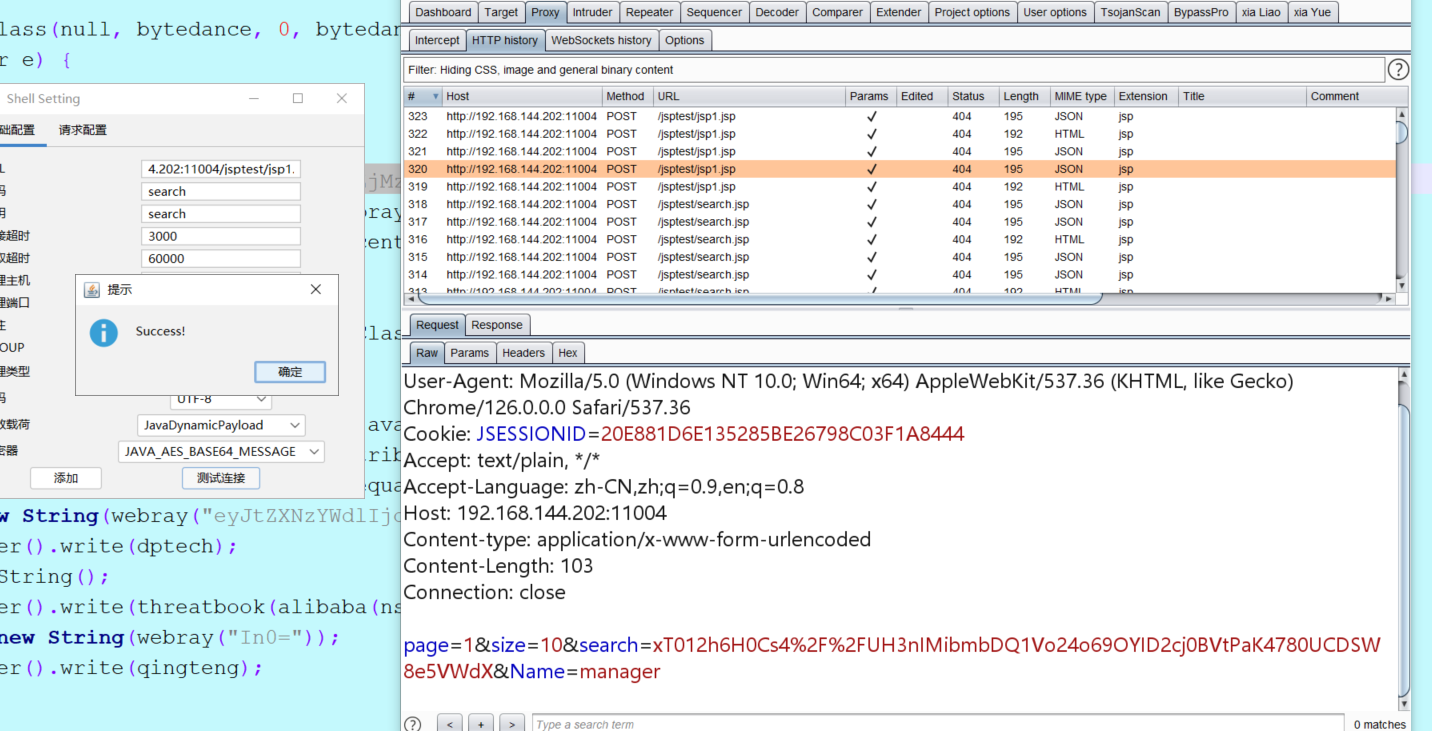Image resolution: width=1432 pixels, height=731 pixels.
Task: Sort by the Method column header
Action: (x=627, y=97)
